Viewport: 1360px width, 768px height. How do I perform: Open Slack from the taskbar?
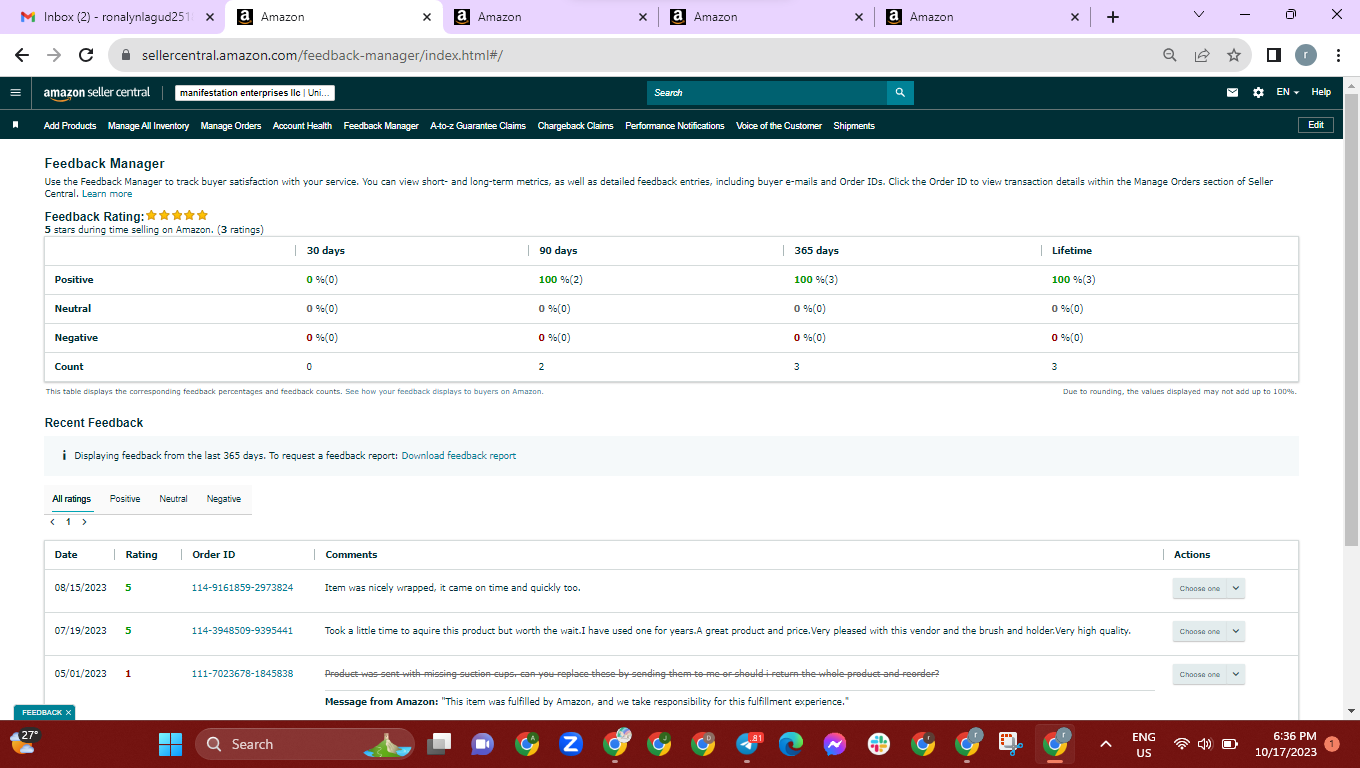click(x=879, y=744)
